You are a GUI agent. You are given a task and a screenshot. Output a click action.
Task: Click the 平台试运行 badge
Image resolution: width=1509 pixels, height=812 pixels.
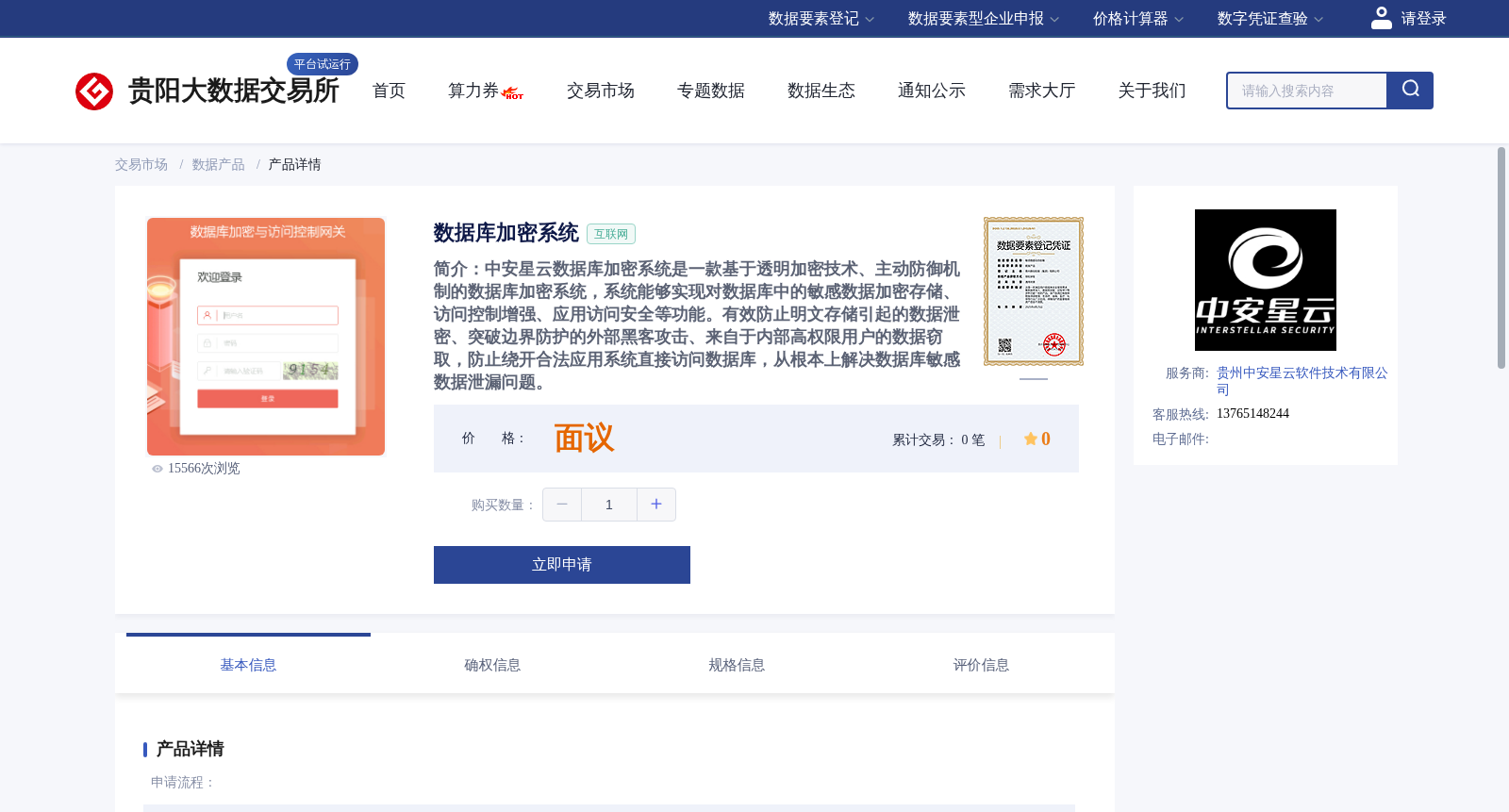pyautogui.click(x=323, y=64)
